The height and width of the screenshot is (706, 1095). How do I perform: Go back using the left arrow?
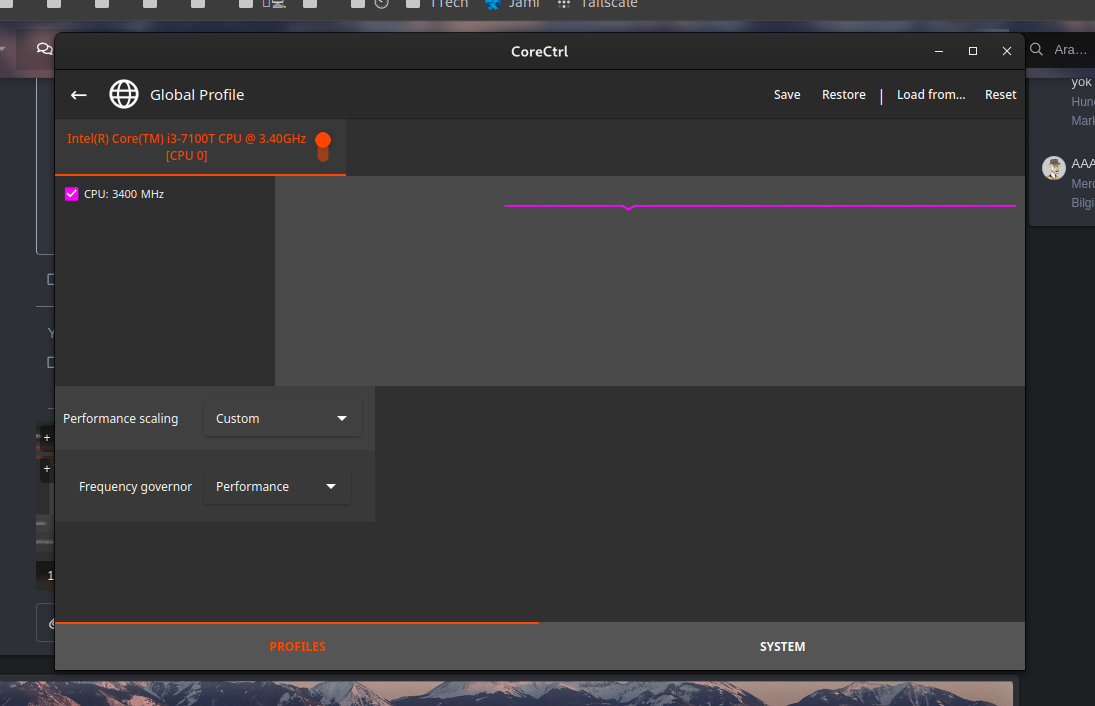point(78,95)
